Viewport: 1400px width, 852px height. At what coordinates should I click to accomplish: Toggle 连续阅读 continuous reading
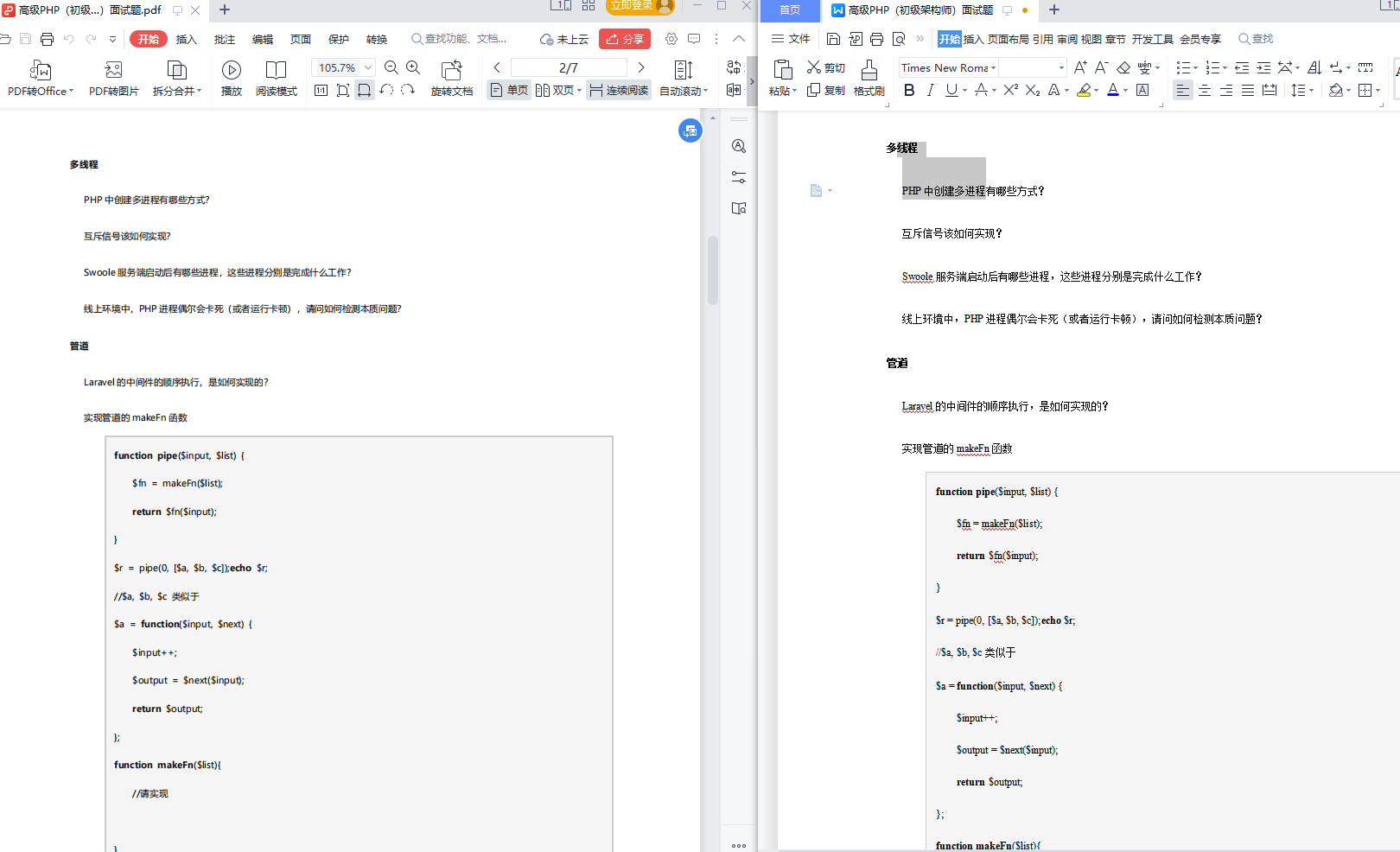(x=619, y=90)
